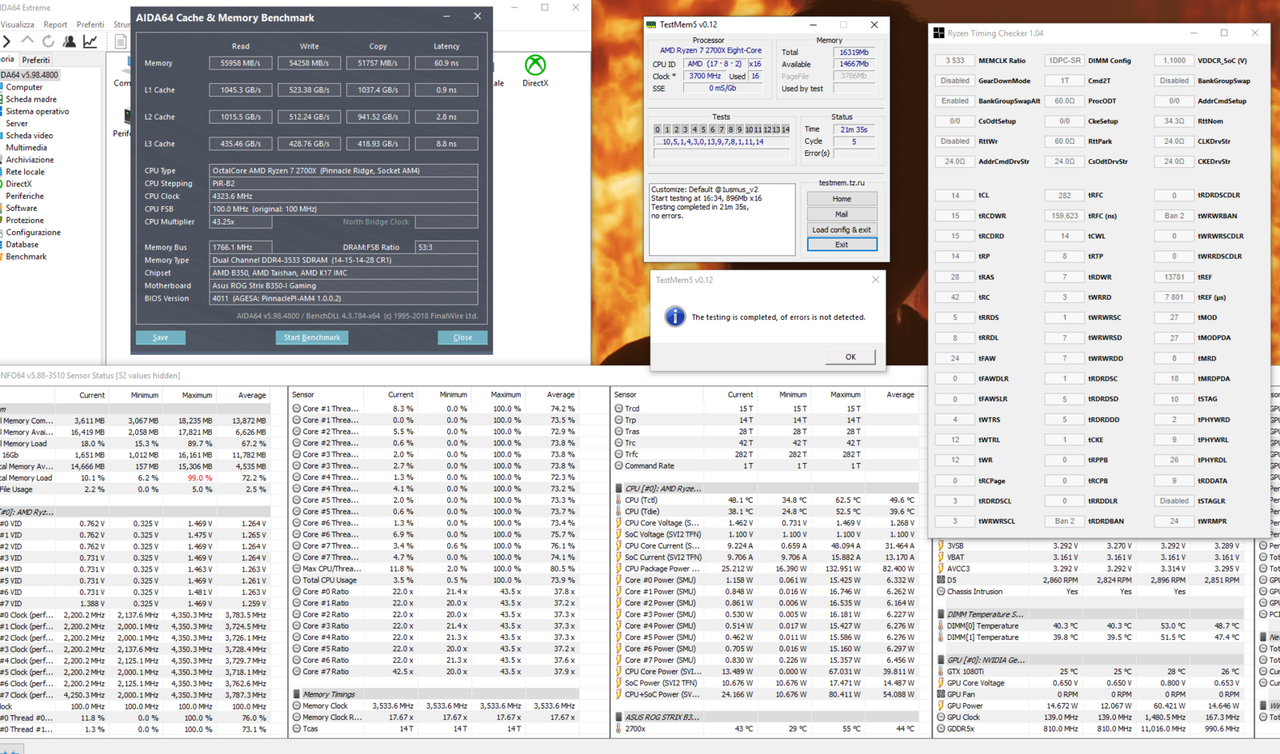The height and width of the screenshot is (754, 1280).
Task: Click the Memory Read value 55958 MB/s
Action: [241, 63]
